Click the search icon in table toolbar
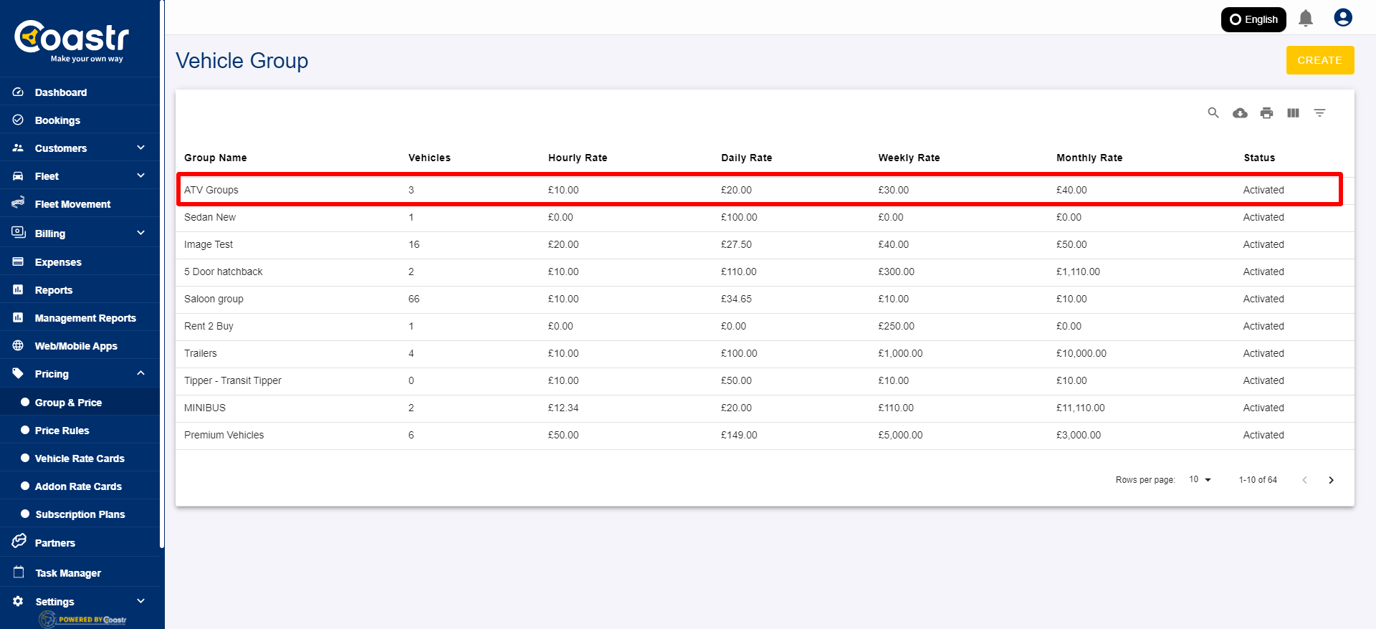Viewport: 1376px width, 629px height. (1213, 113)
